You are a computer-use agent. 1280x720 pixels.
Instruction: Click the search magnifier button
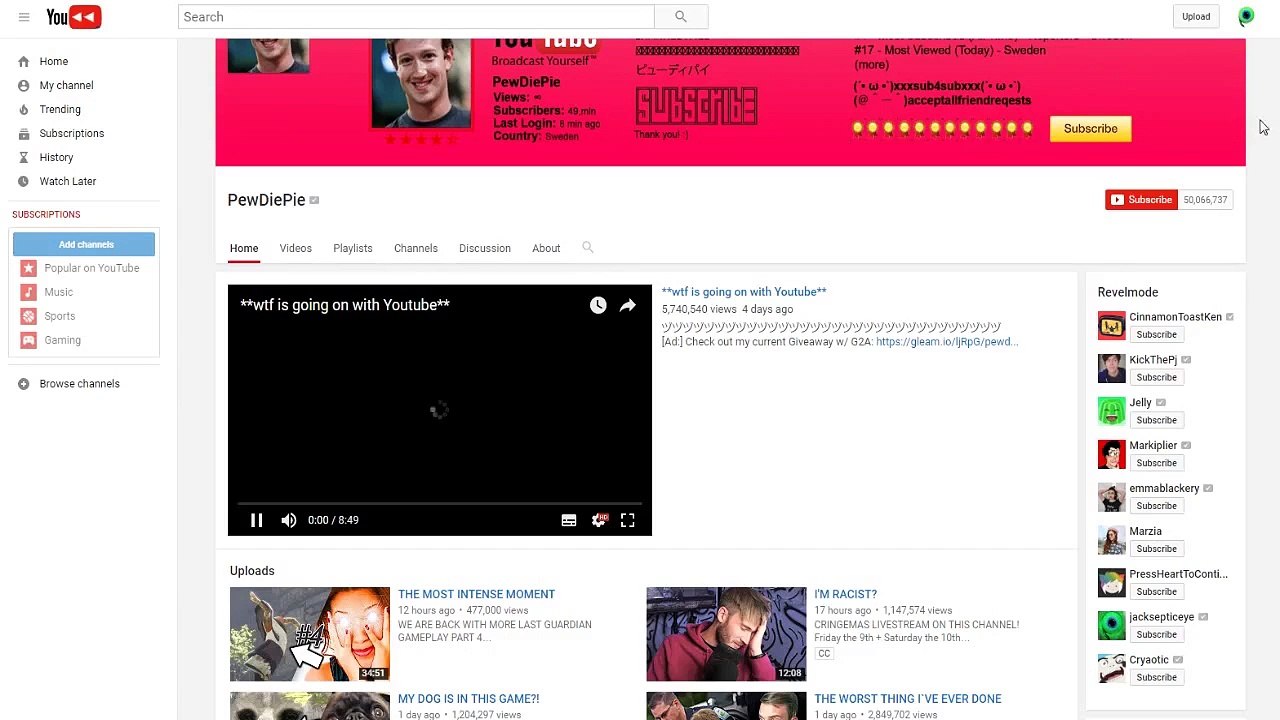681,17
